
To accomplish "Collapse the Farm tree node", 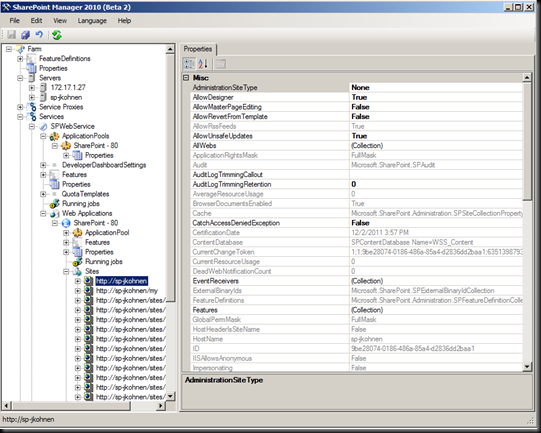I will click(9, 49).
